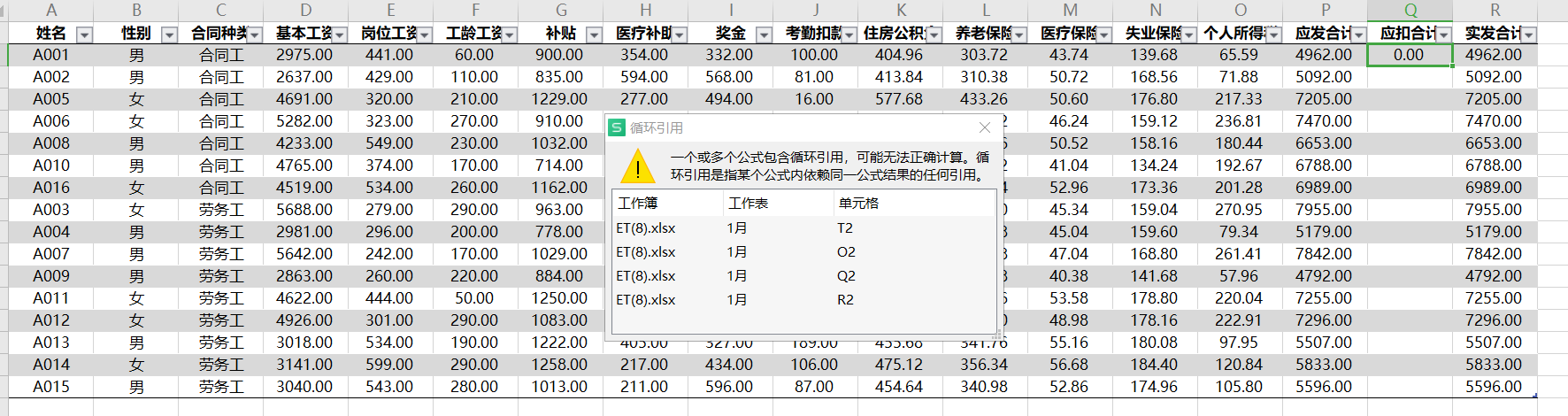The image size is (1568, 416).
Task: Open filter dropdown for 合同种类
Action: coord(254,35)
